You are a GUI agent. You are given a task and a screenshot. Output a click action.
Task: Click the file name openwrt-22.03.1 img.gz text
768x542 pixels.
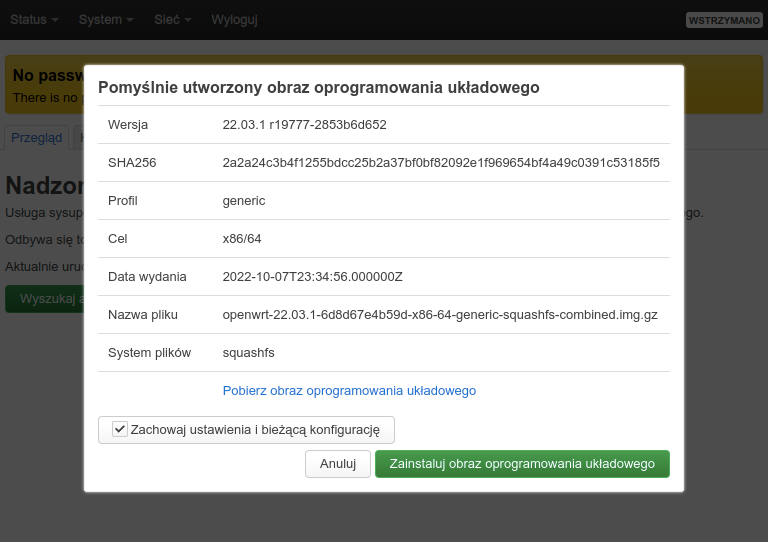tap(440, 315)
